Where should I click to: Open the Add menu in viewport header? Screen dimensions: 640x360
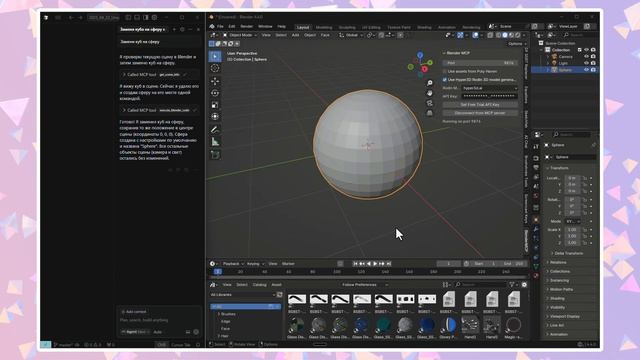295,36
